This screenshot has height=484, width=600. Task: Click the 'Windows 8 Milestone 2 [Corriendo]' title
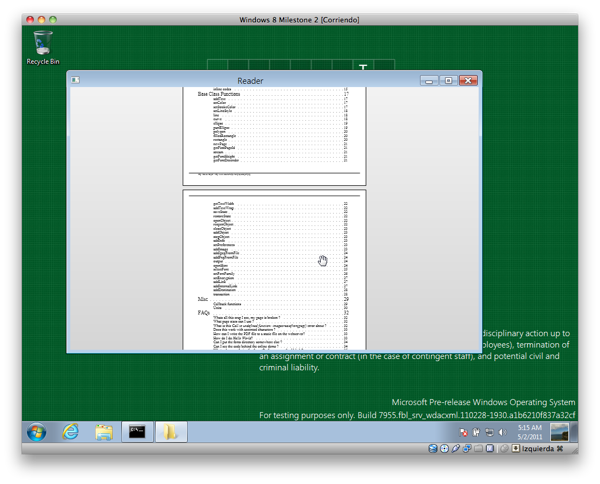click(x=299, y=20)
